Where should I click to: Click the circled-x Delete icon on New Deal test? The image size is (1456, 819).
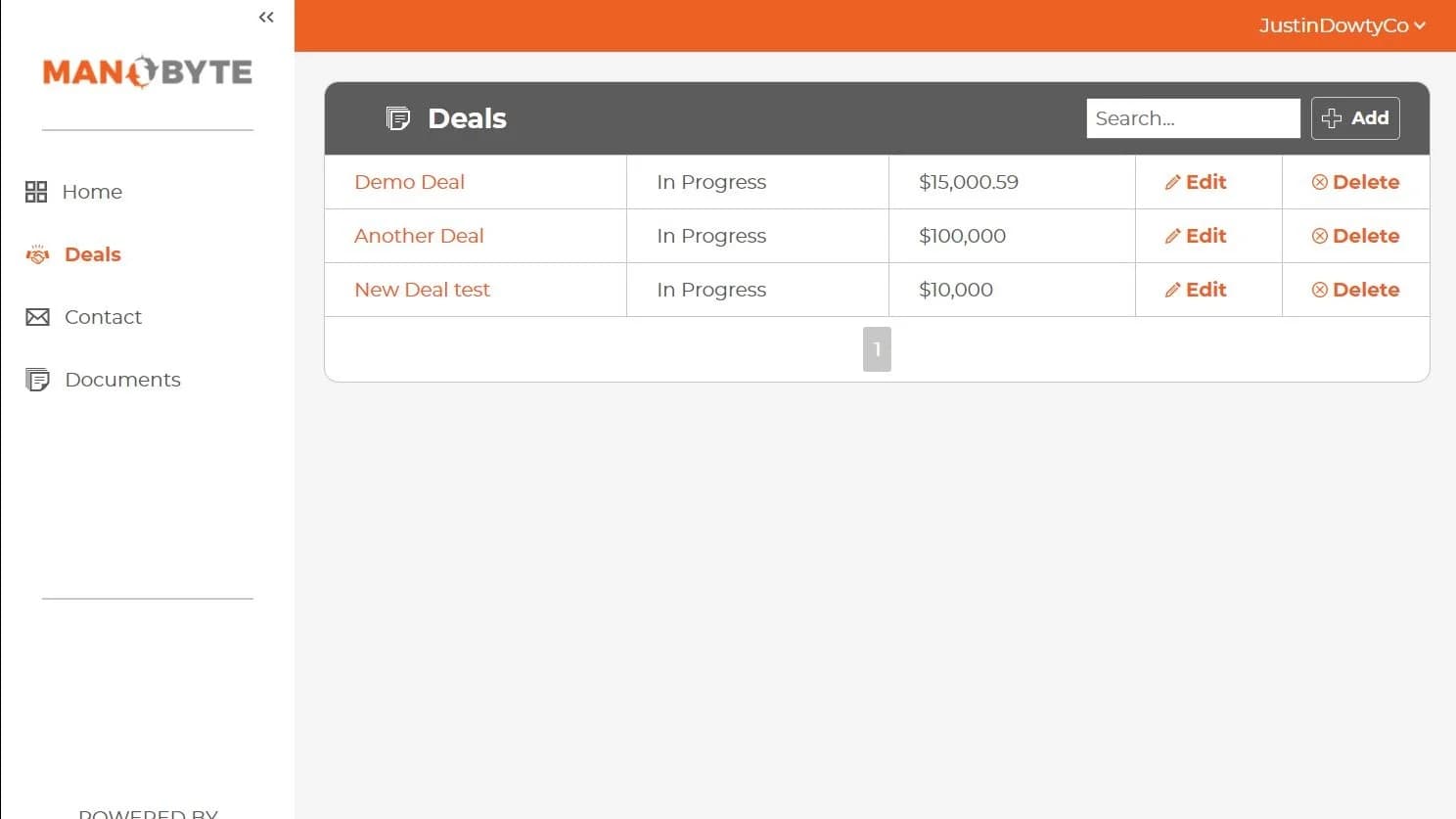[x=1321, y=290]
